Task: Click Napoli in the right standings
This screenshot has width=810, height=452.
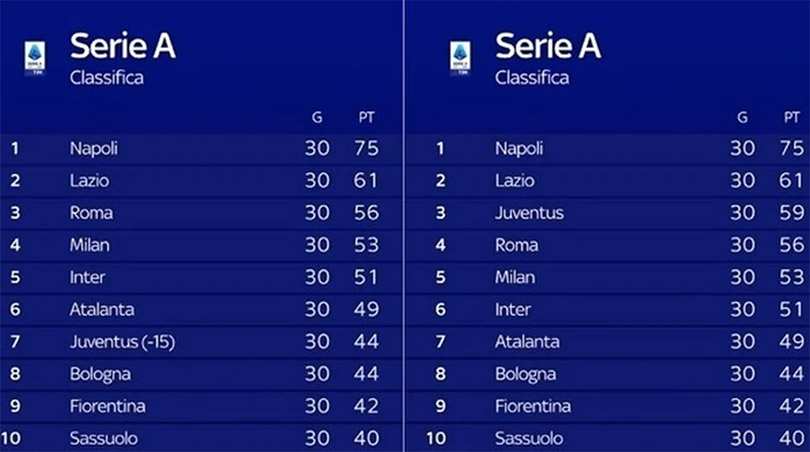Action: [519, 149]
